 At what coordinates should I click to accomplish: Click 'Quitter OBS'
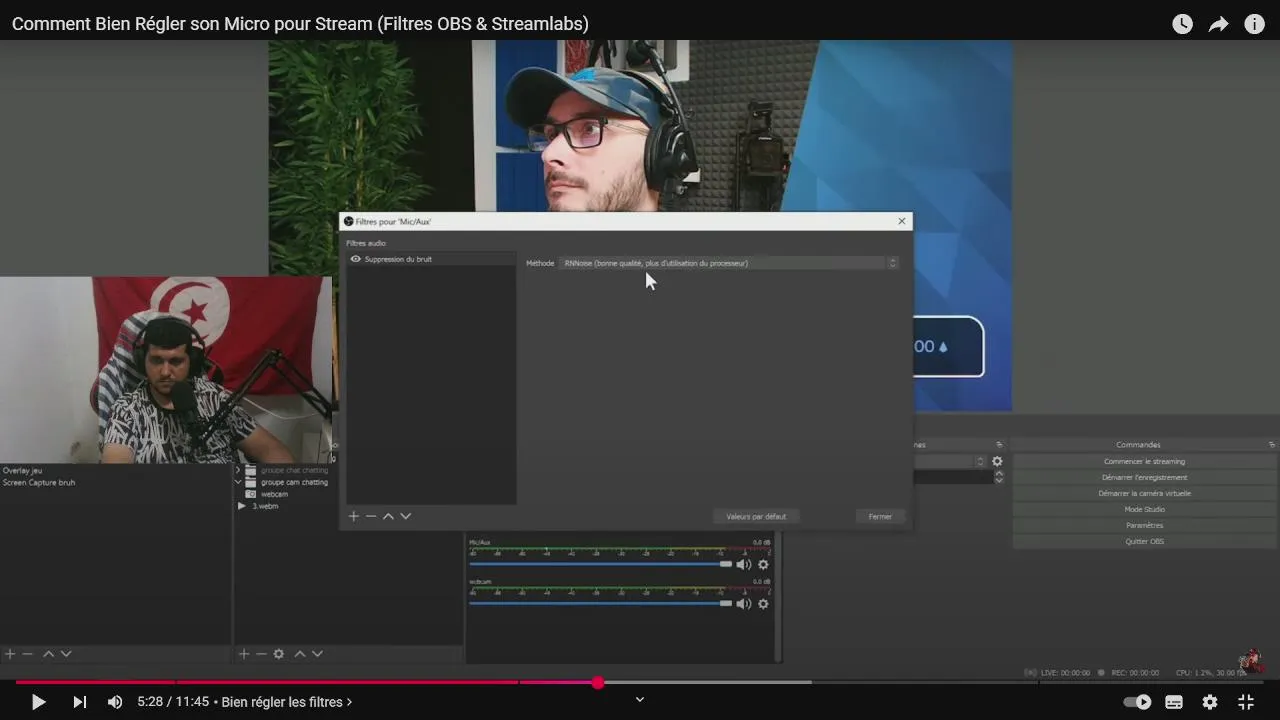1144,541
